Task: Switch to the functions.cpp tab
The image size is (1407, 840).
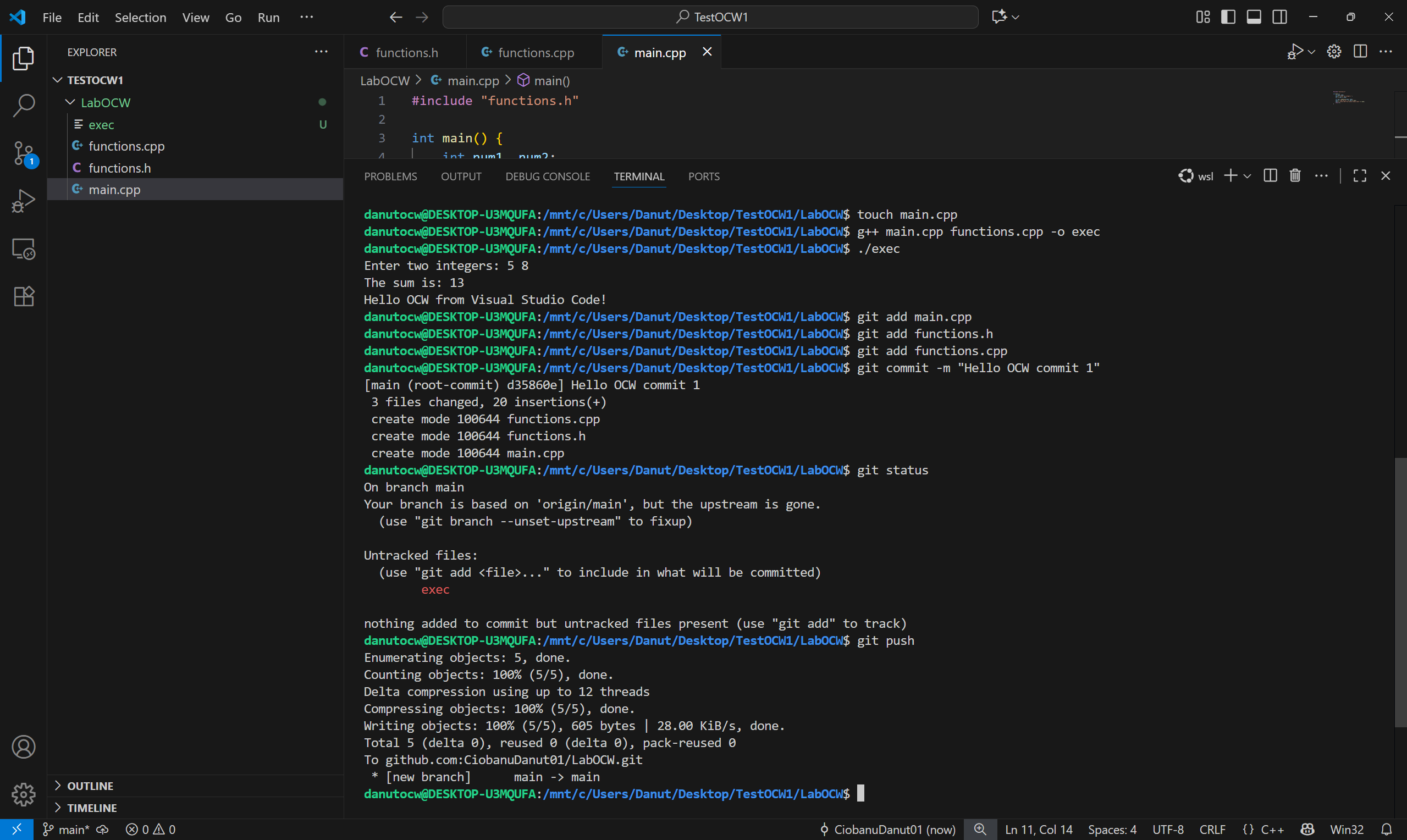Action: click(x=535, y=53)
